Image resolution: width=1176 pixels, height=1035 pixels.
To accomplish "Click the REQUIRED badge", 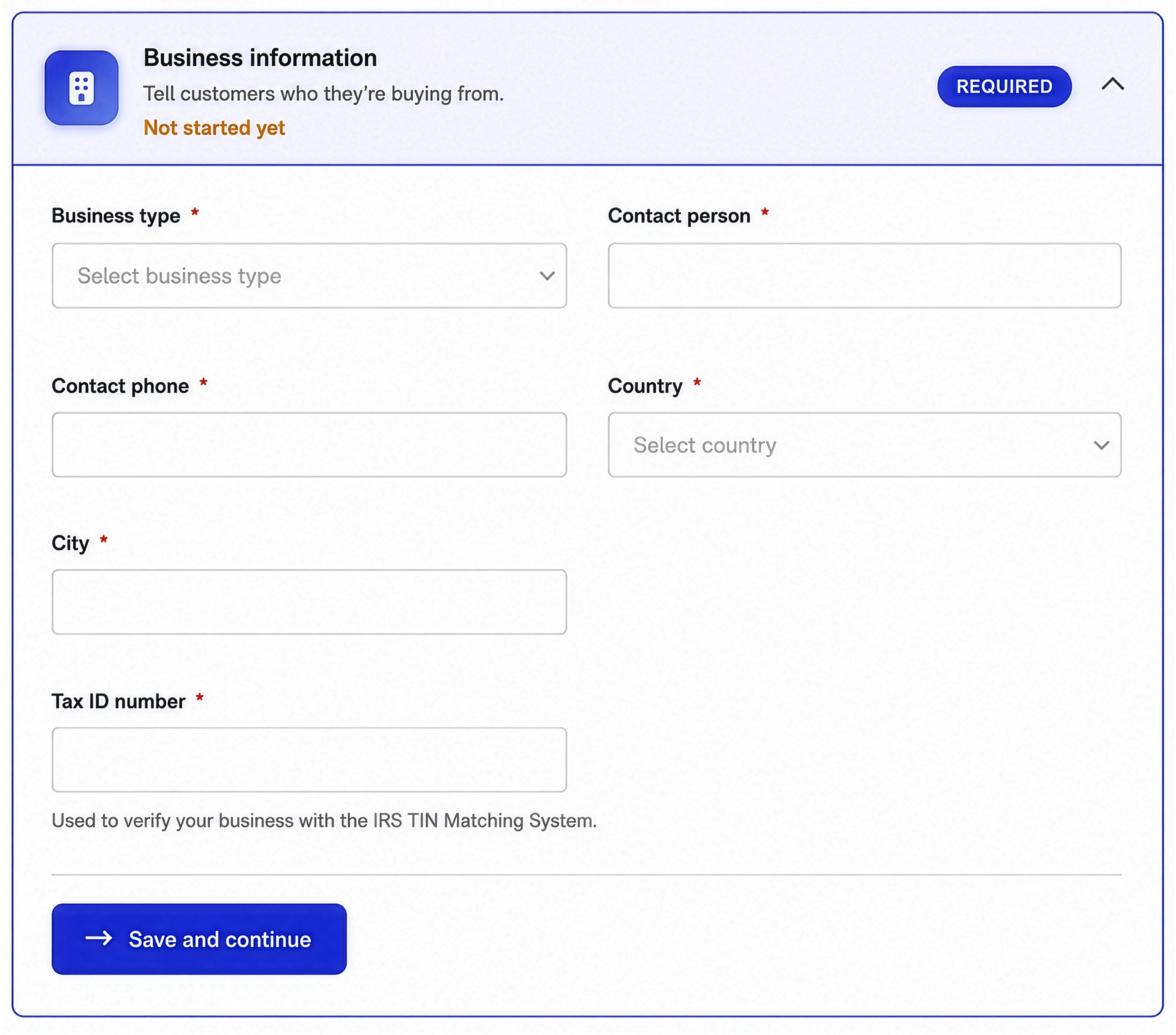I will tap(1004, 86).
